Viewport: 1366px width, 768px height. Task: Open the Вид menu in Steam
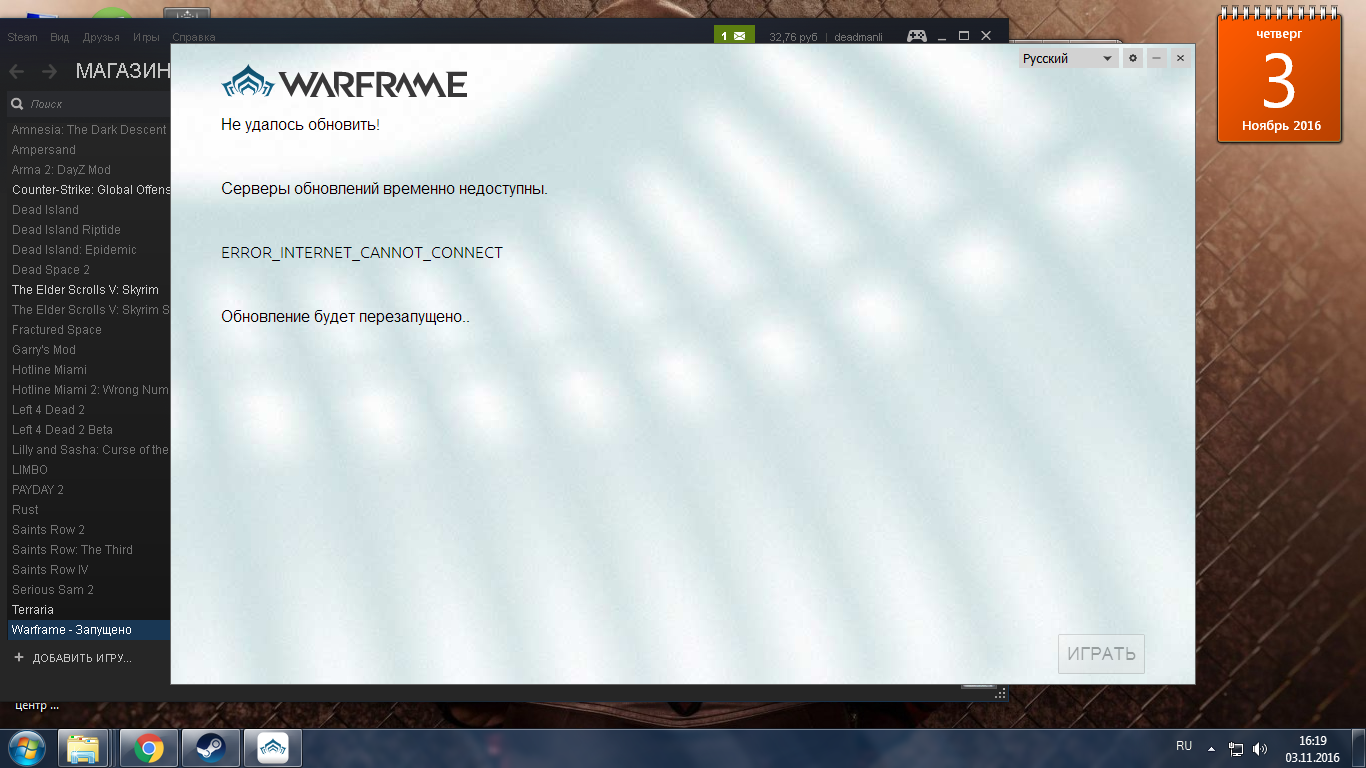60,37
